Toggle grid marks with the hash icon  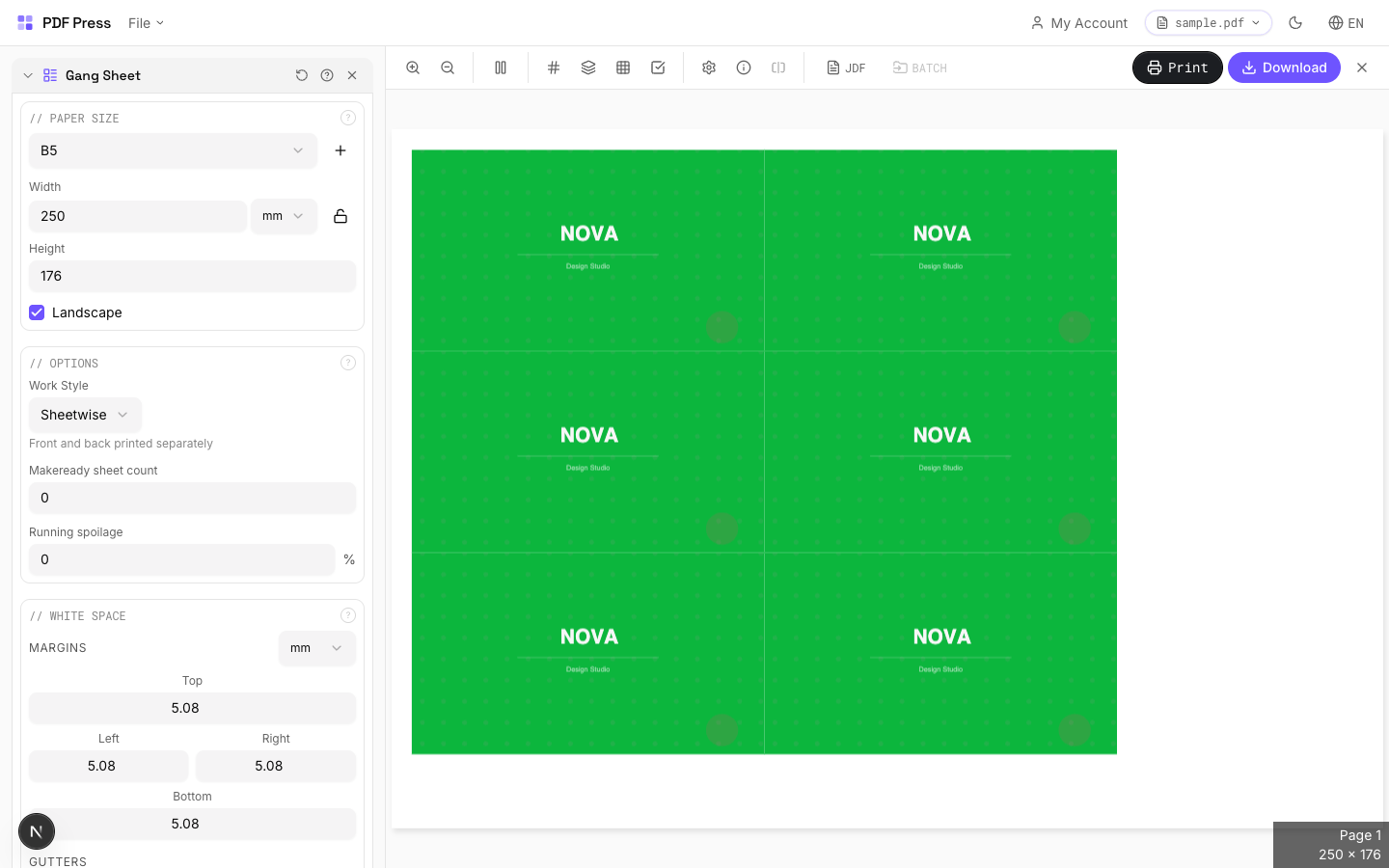click(554, 68)
